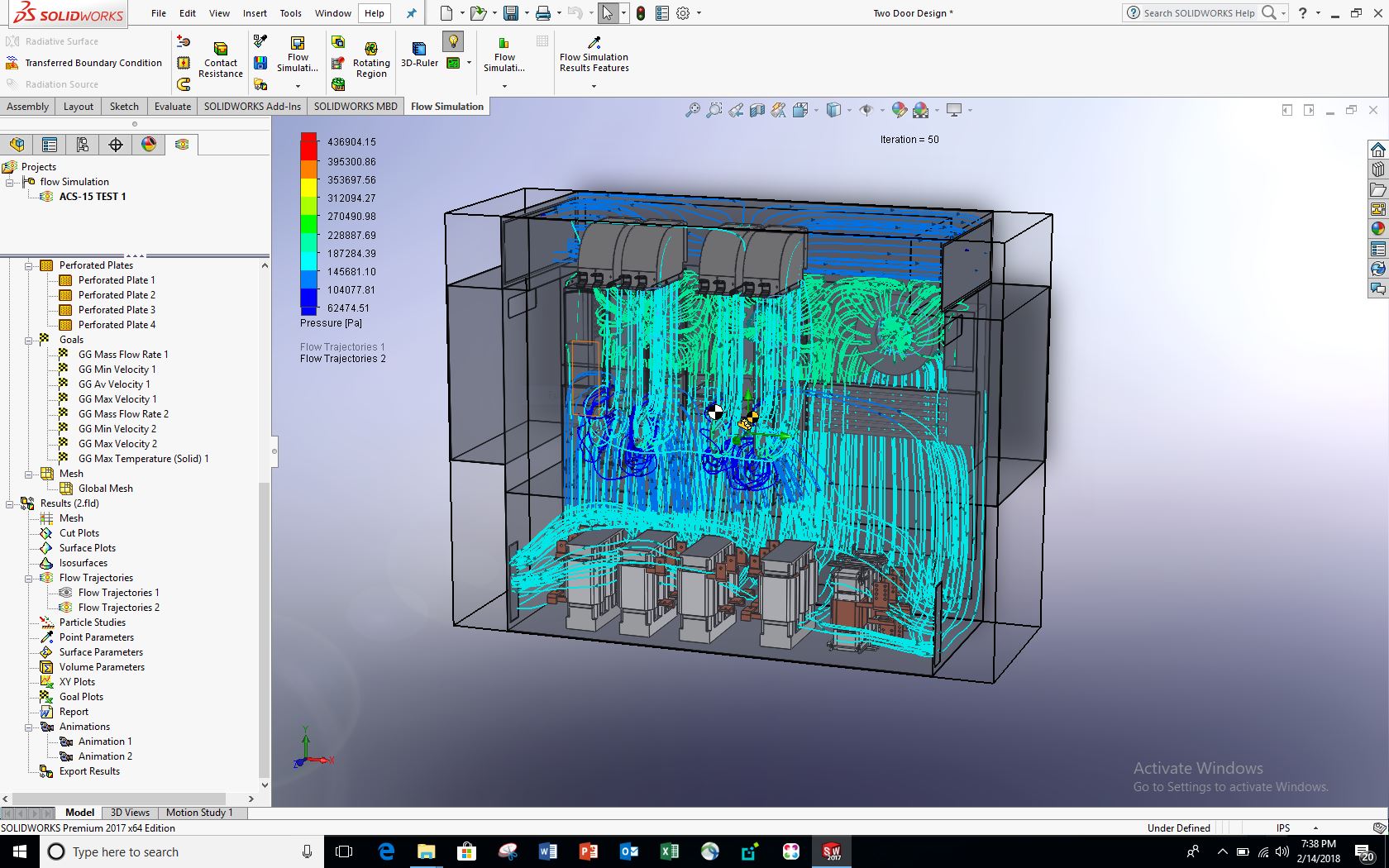Switch to the Evaluate tab
Image resolution: width=1389 pixels, height=868 pixels.
coord(173,107)
